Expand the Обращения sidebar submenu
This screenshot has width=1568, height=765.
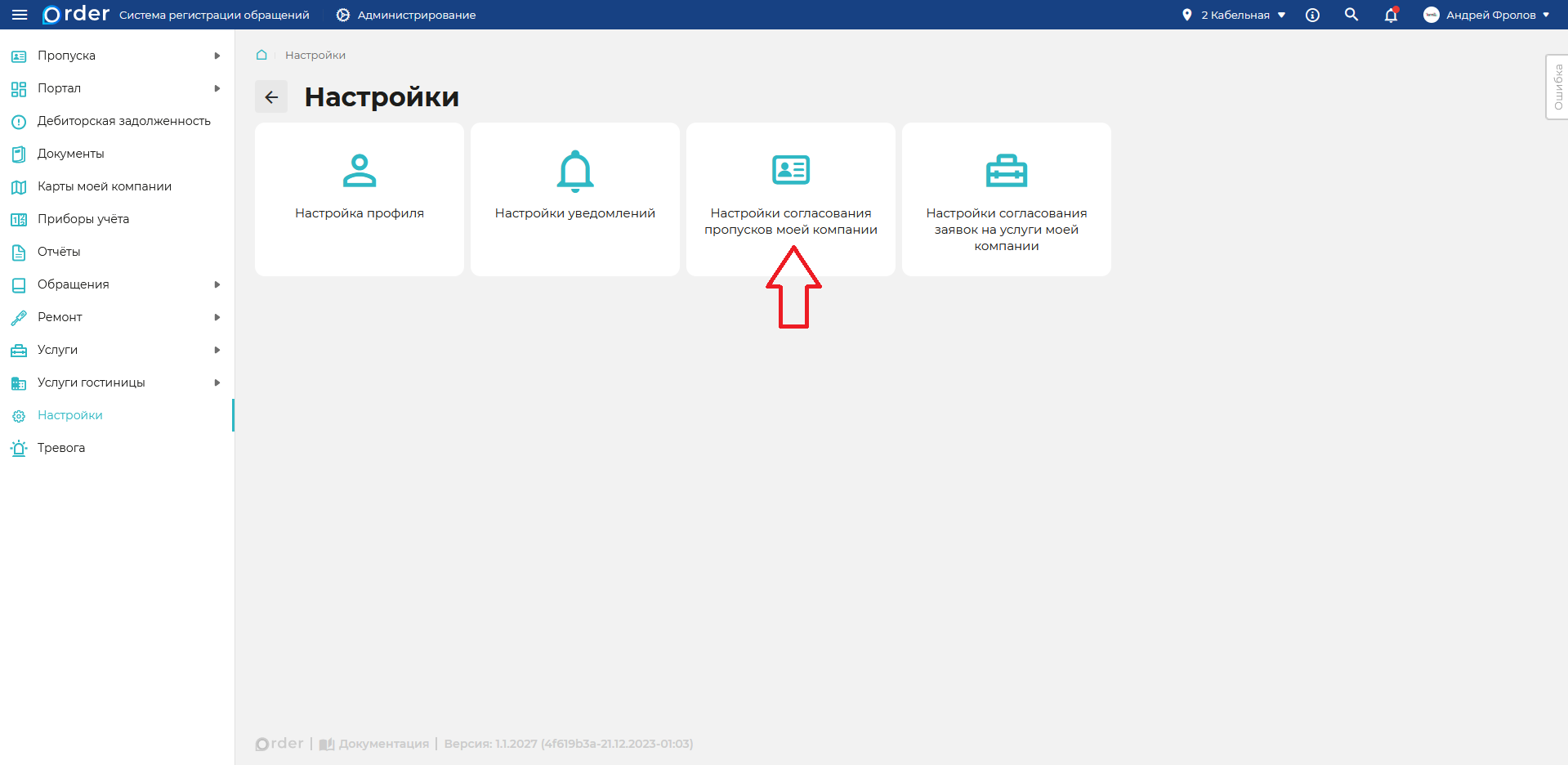click(x=217, y=284)
